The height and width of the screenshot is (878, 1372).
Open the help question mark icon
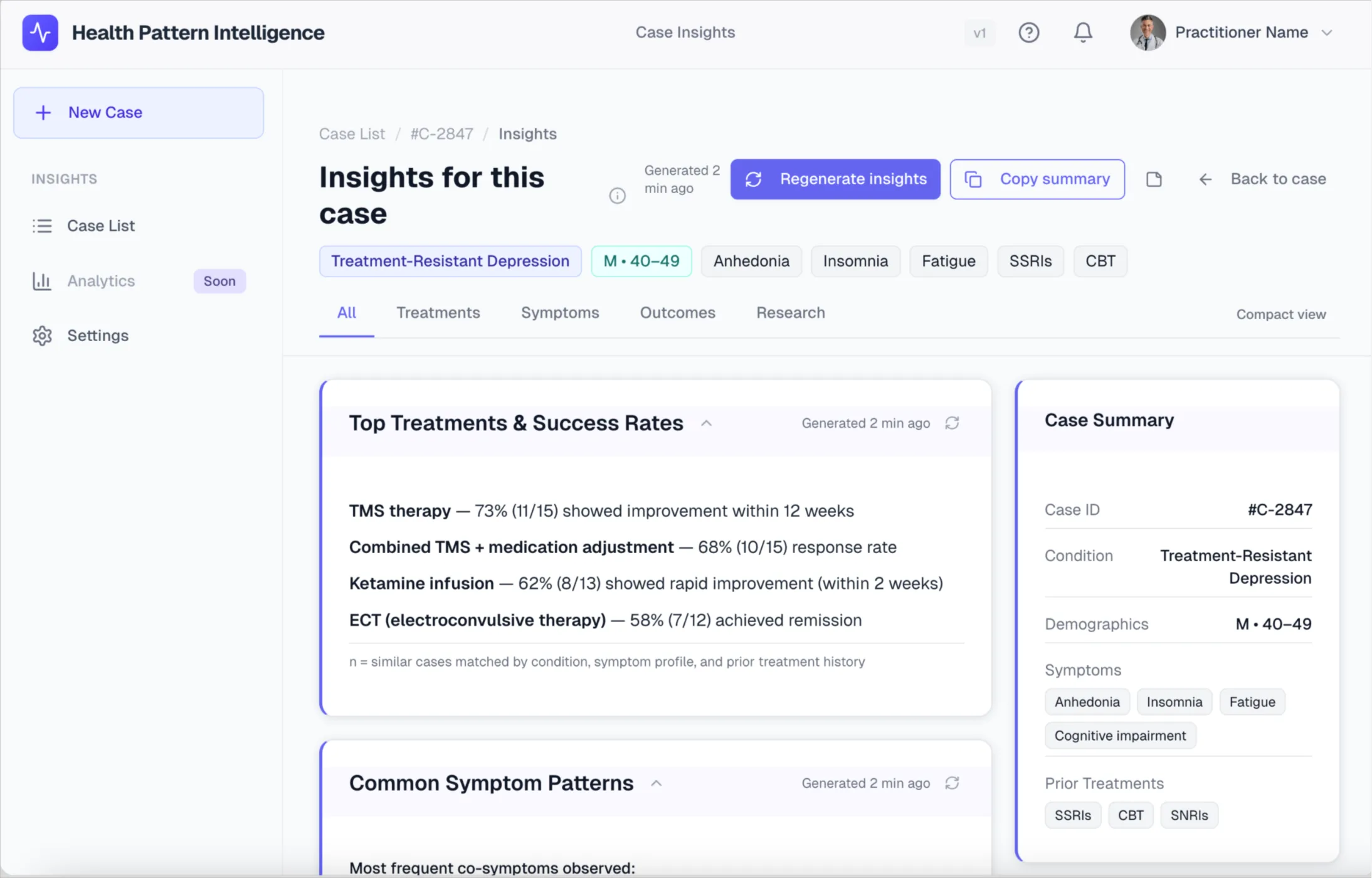pos(1028,33)
